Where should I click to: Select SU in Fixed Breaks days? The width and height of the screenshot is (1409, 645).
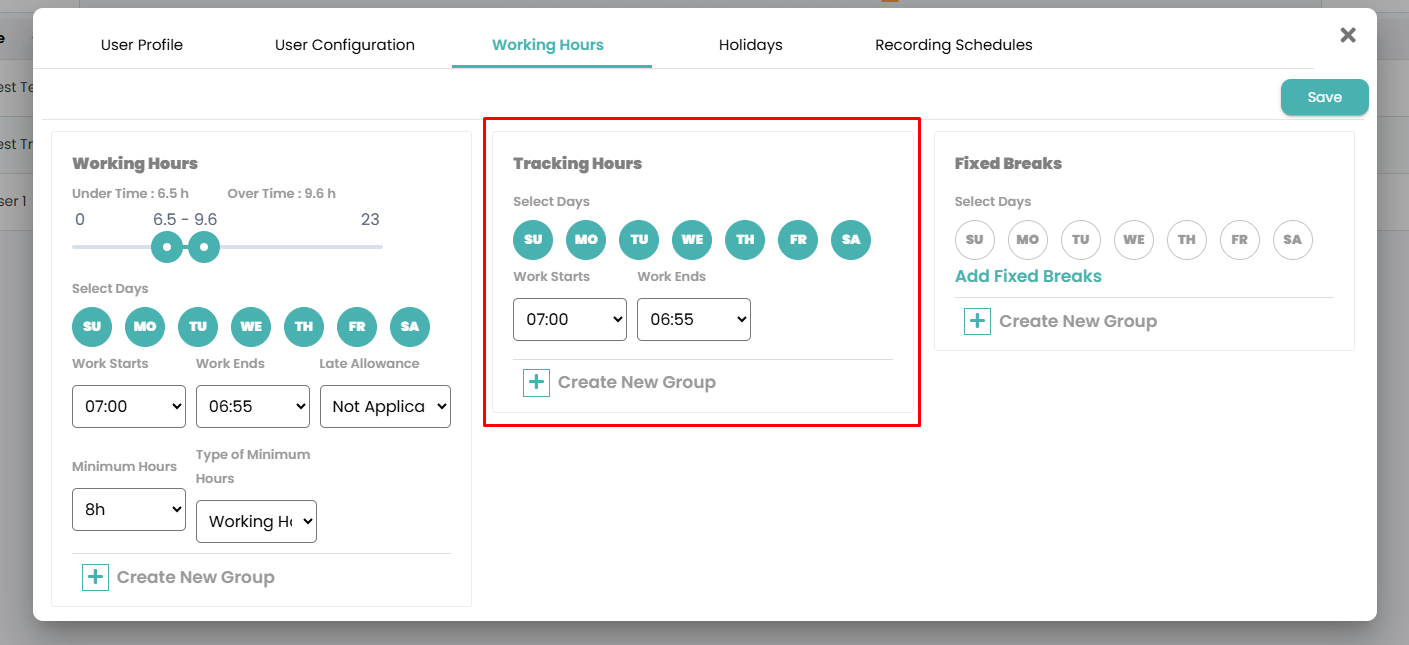[975, 240]
